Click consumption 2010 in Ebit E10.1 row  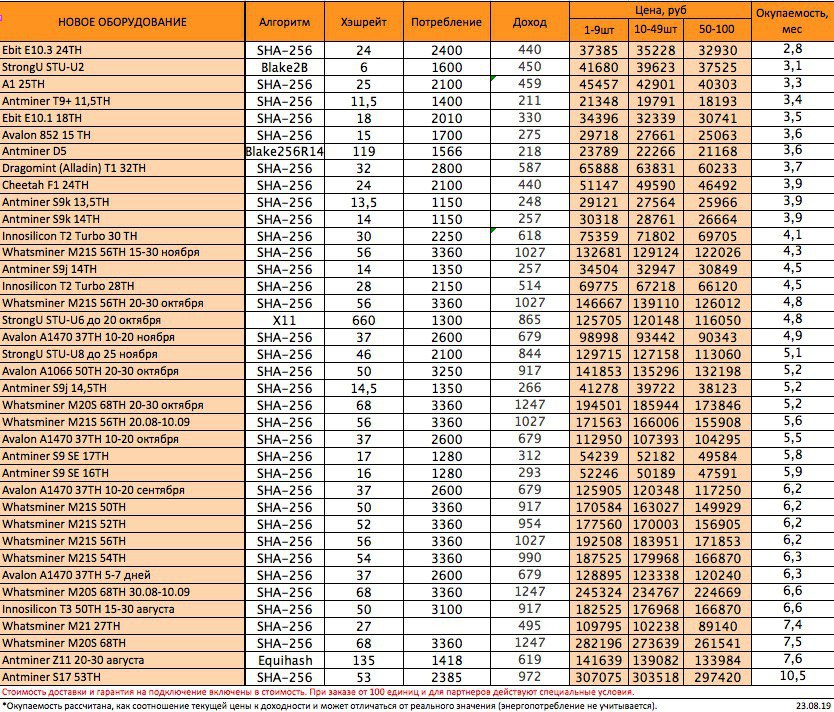[x=447, y=118]
